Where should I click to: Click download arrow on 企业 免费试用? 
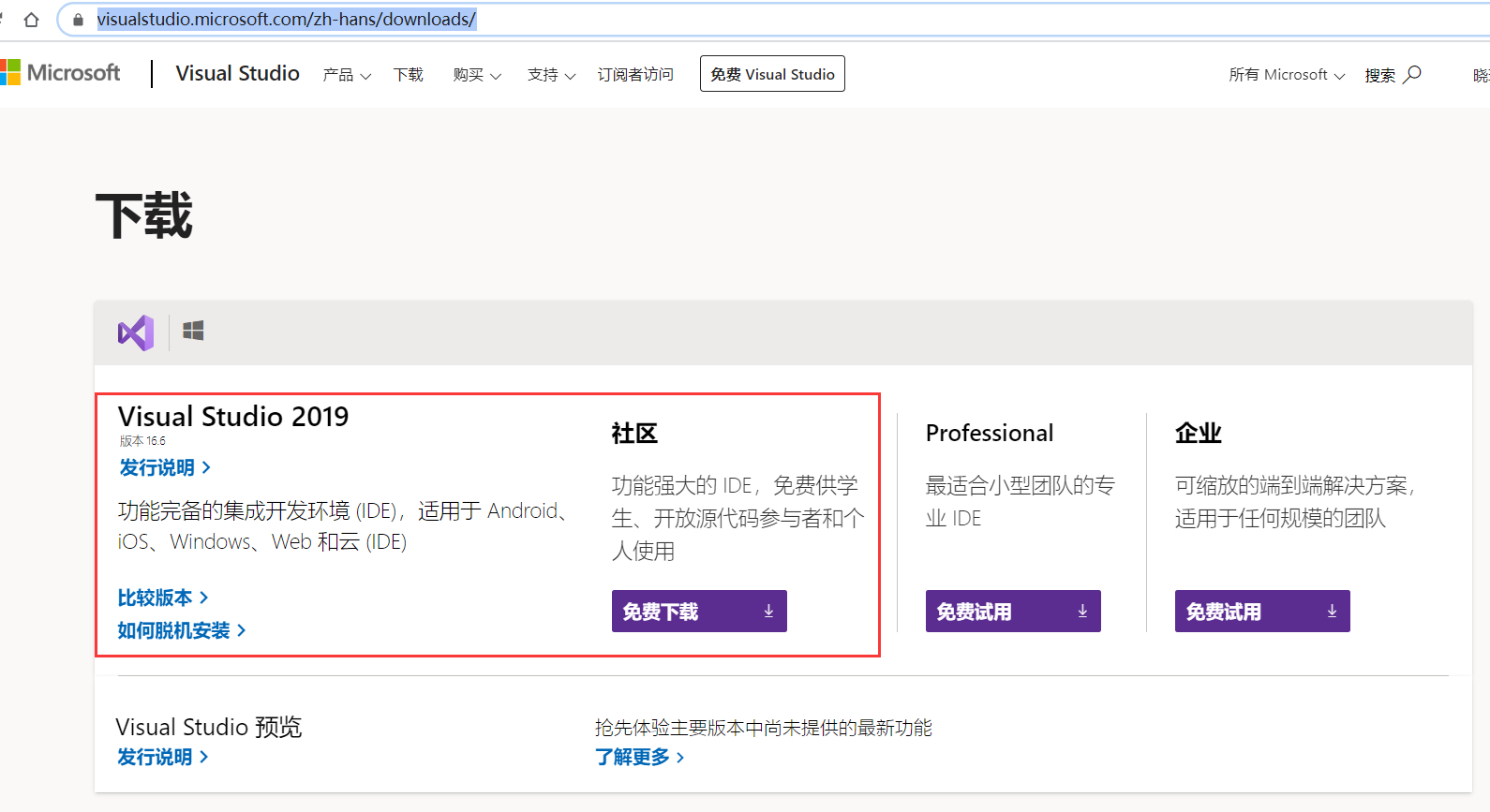(x=1332, y=611)
